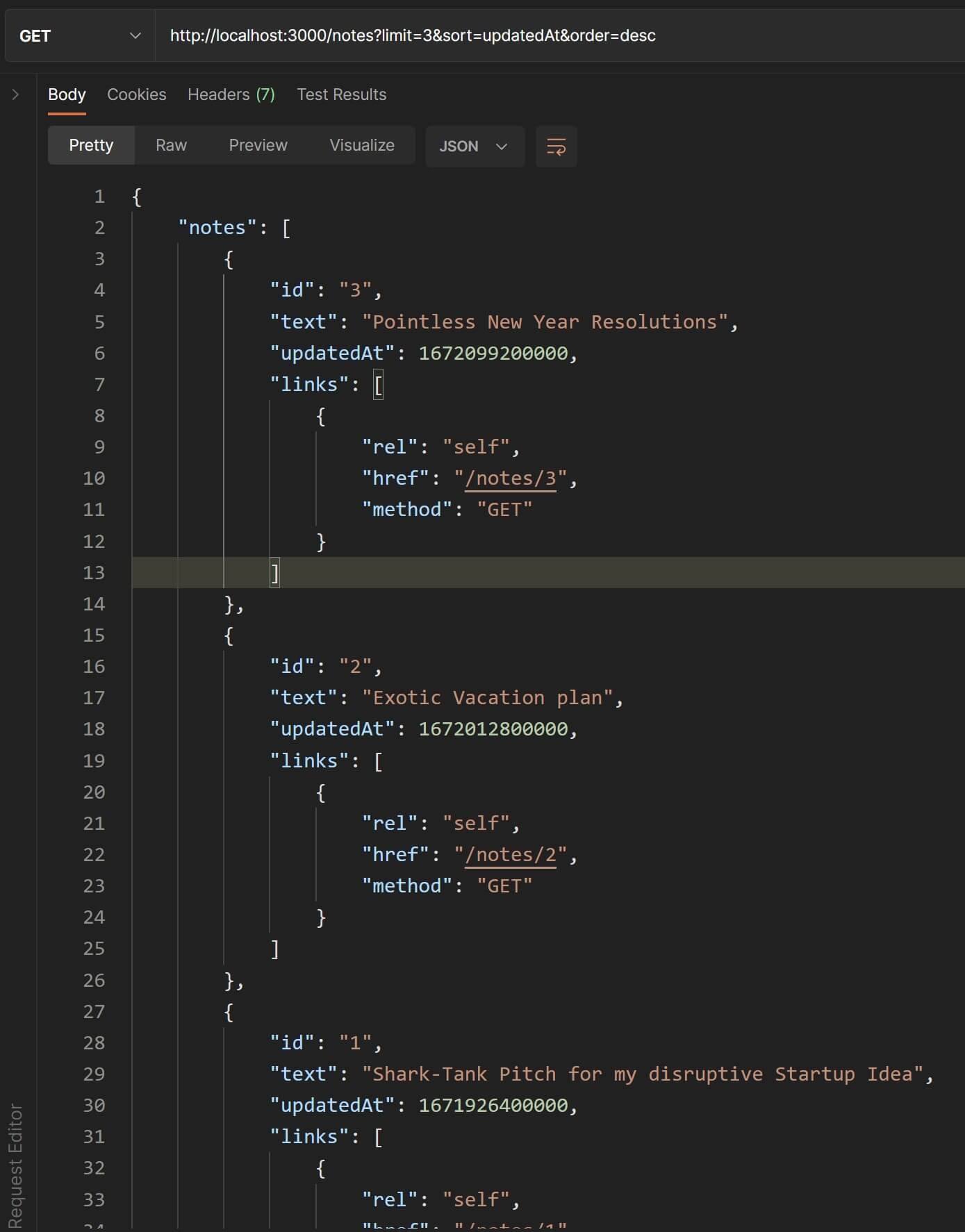Click the "method" key on line 11
This screenshot has height=1232, width=965.
coord(407,510)
